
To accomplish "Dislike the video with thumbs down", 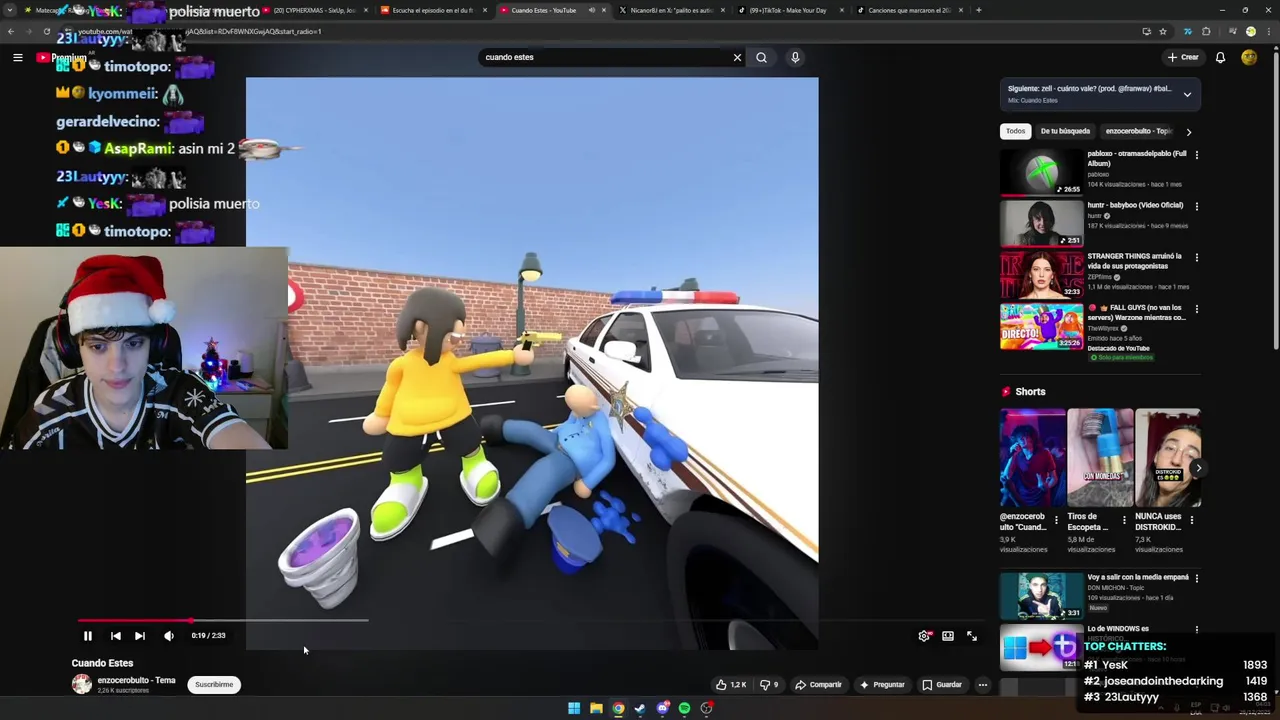I will point(769,685).
